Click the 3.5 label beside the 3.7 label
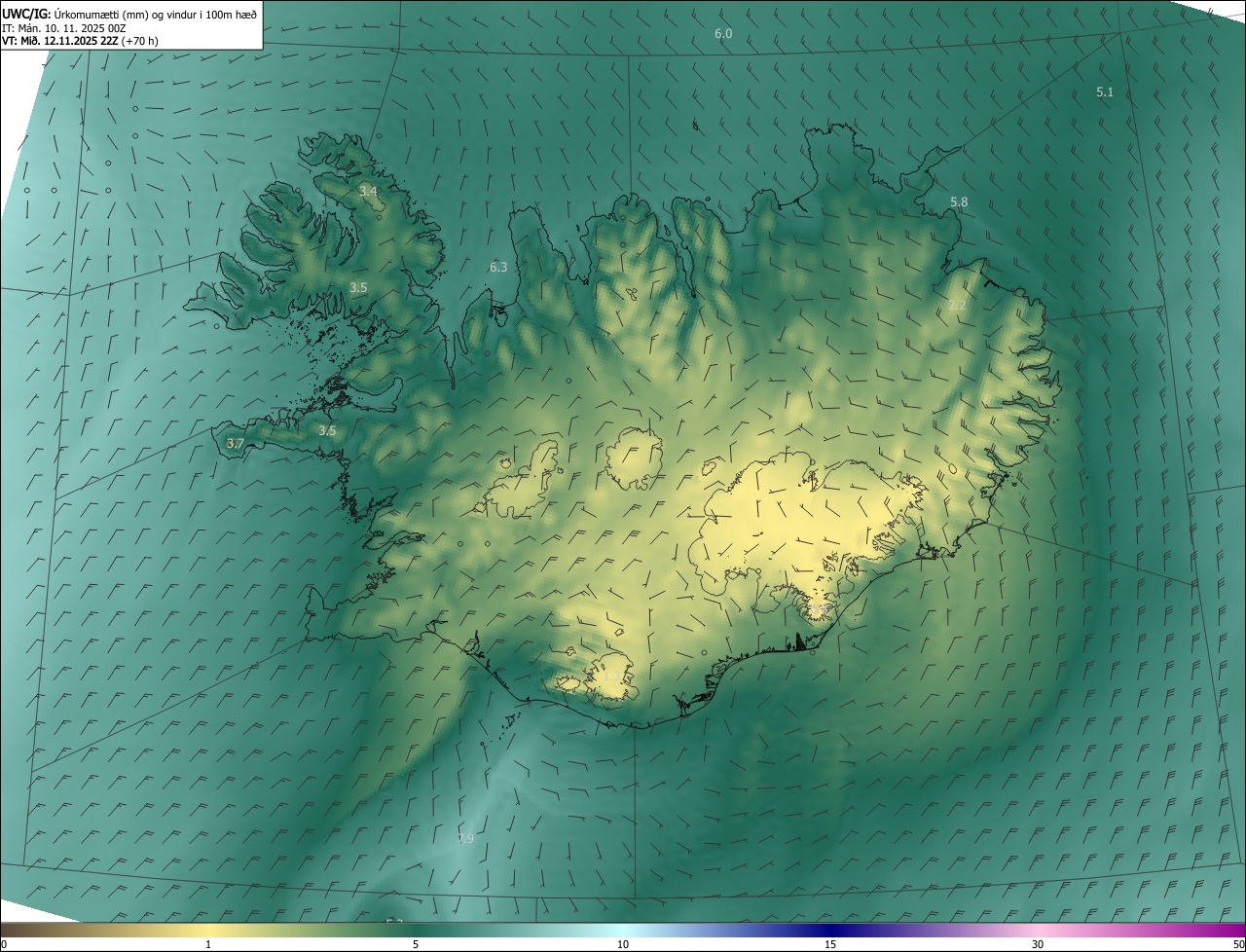The width and height of the screenshot is (1246, 952). (x=327, y=430)
